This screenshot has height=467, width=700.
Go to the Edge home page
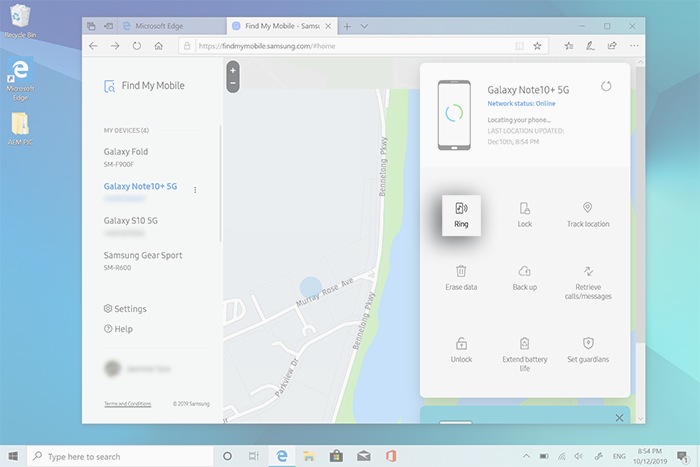[158, 46]
